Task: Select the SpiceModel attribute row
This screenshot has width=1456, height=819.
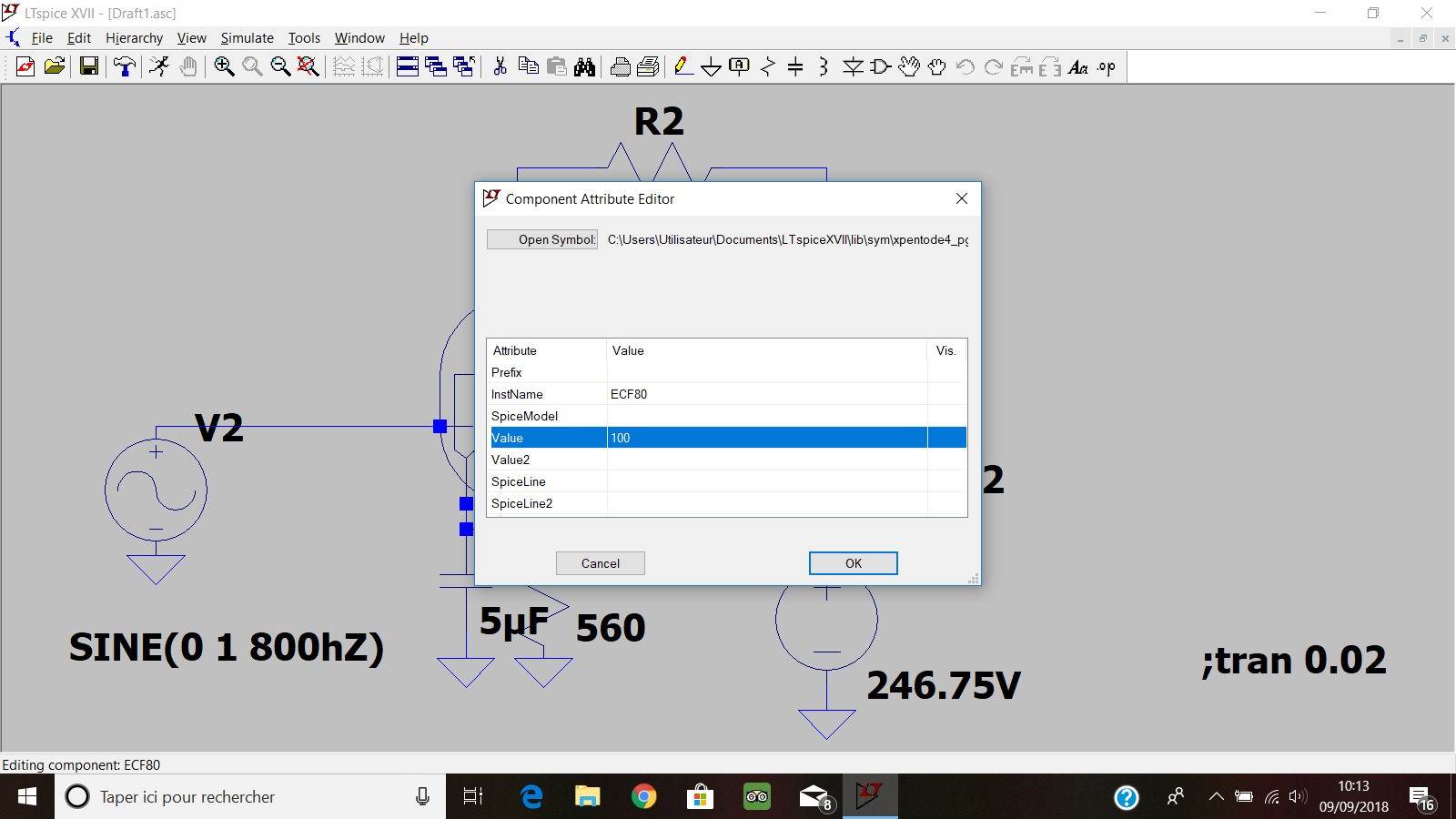Action: point(727,416)
